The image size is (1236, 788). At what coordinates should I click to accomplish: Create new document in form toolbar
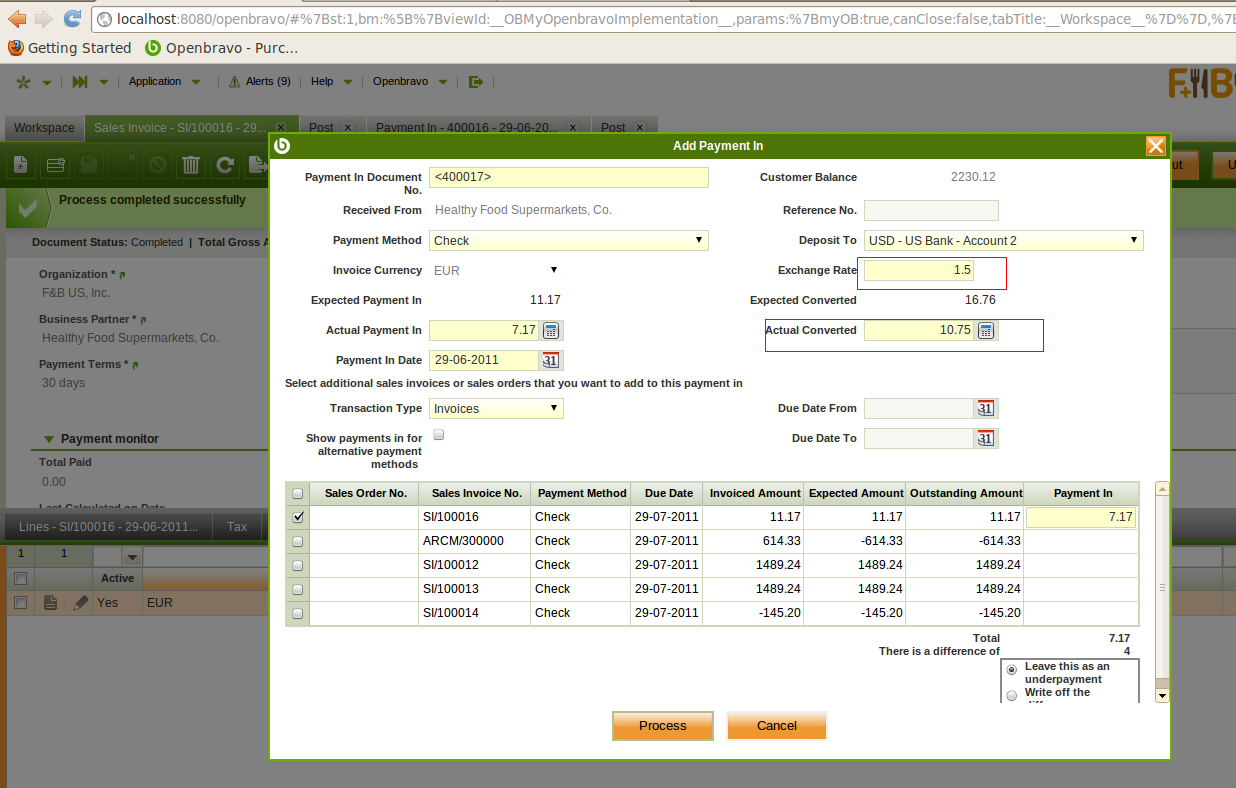[x=21, y=165]
